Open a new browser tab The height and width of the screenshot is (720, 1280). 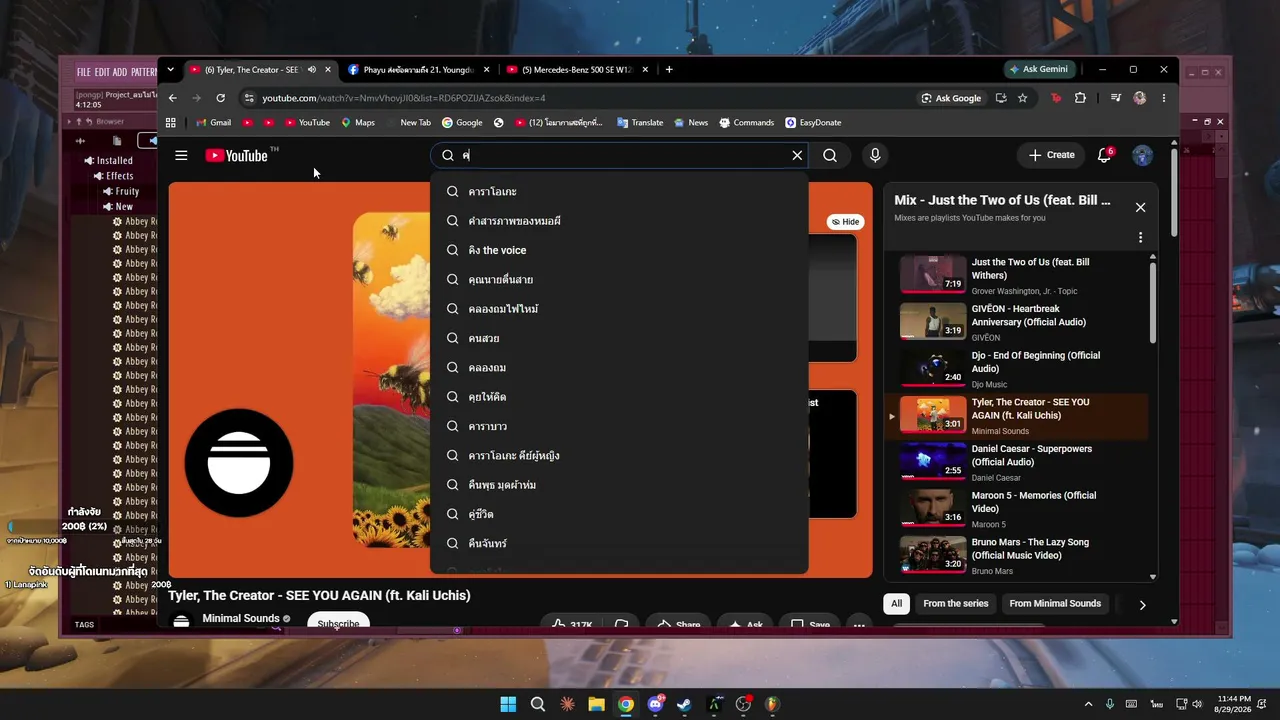(669, 70)
